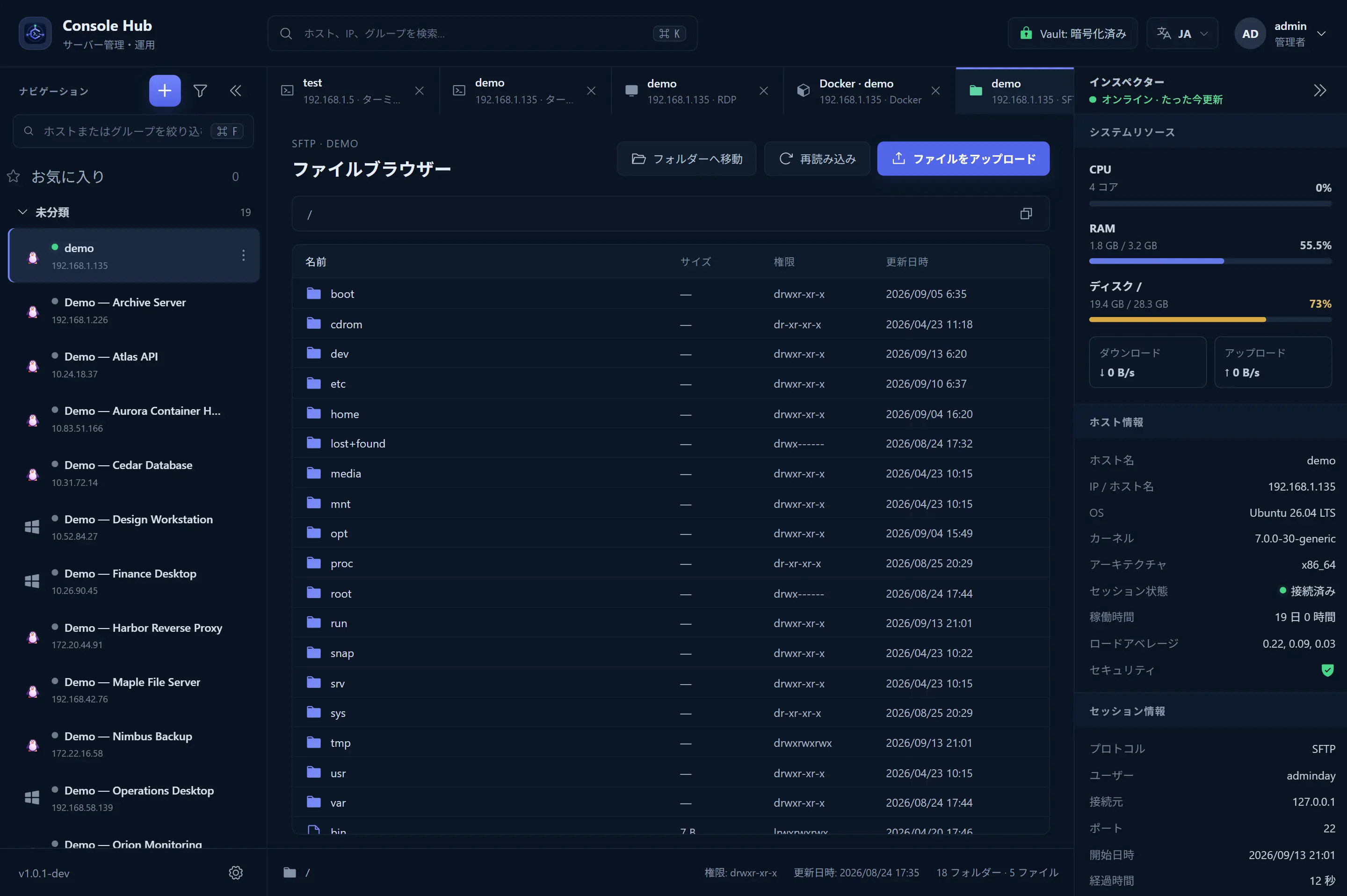Open the demo host three-dot menu
The width and height of the screenshot is (1347, 896).
click(x=244, y=255)
